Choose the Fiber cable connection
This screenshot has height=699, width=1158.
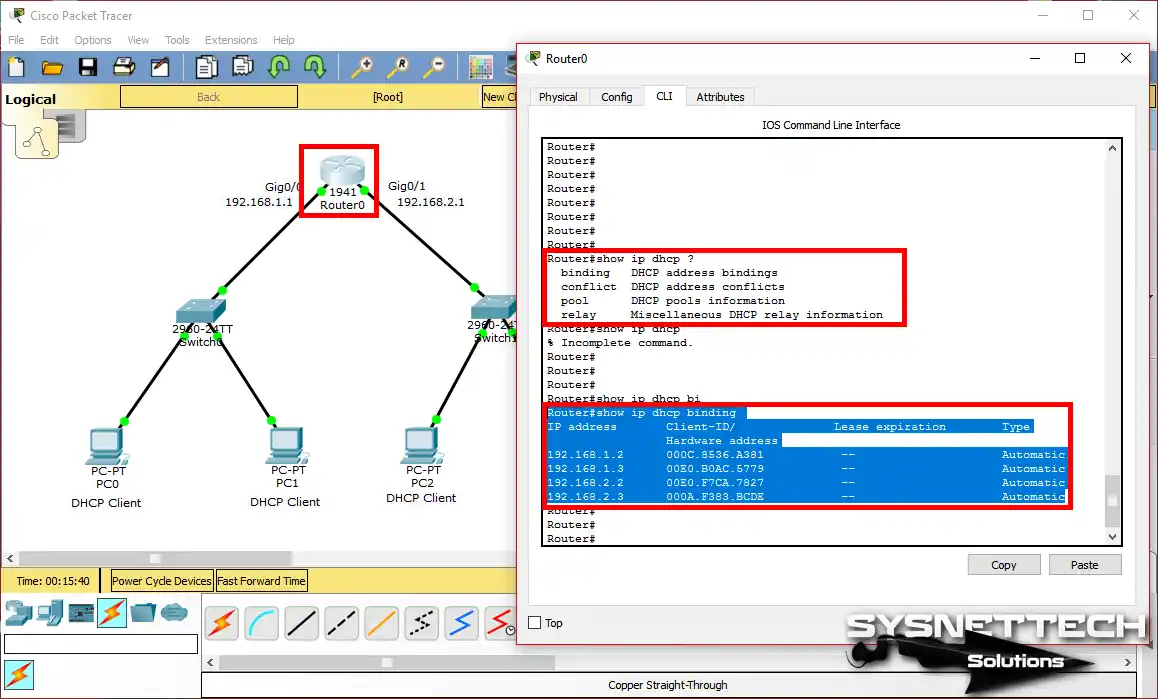click(x=381, y=622)
